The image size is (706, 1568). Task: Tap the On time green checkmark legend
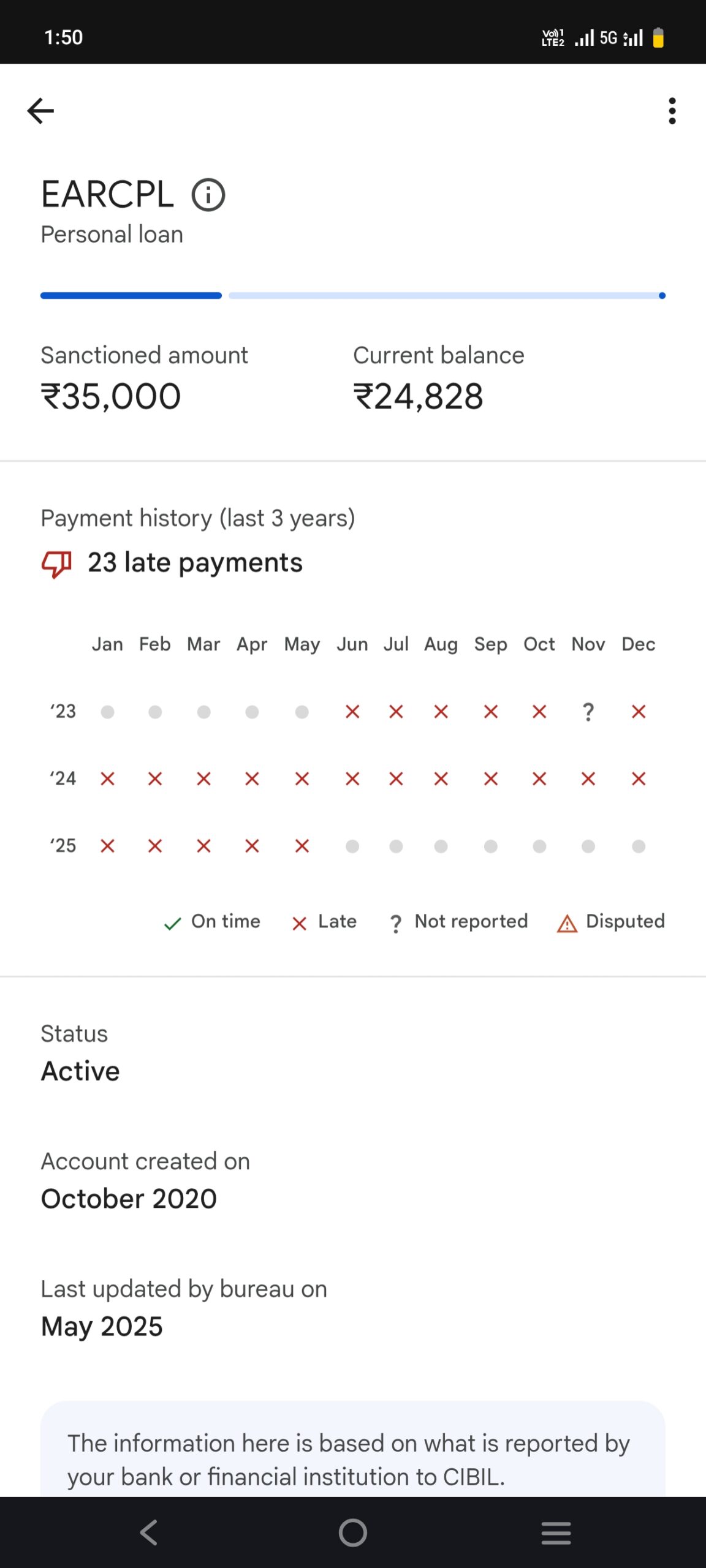tap(173, 923)
